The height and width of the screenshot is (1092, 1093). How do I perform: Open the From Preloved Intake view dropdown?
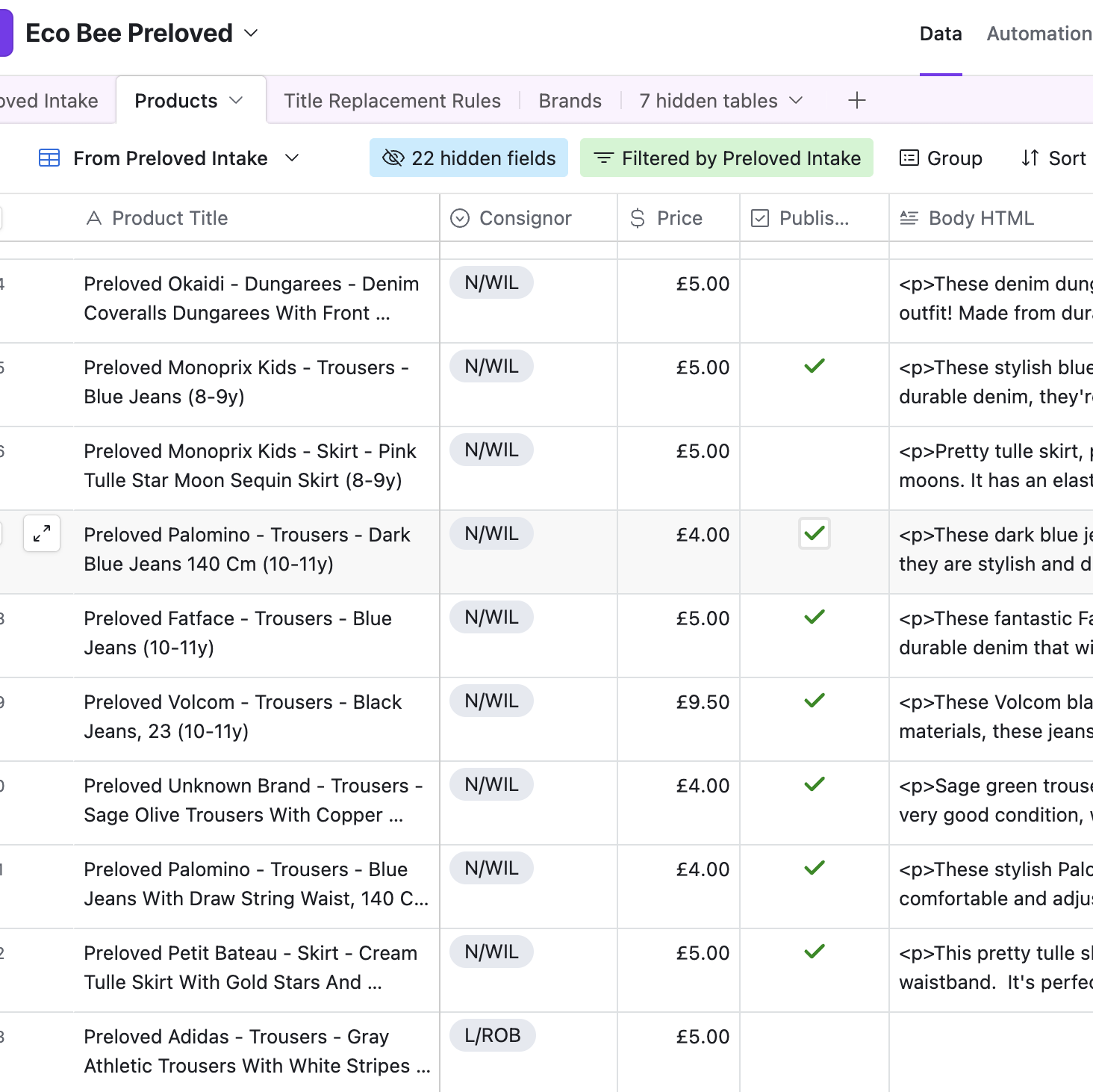point(292,158)
